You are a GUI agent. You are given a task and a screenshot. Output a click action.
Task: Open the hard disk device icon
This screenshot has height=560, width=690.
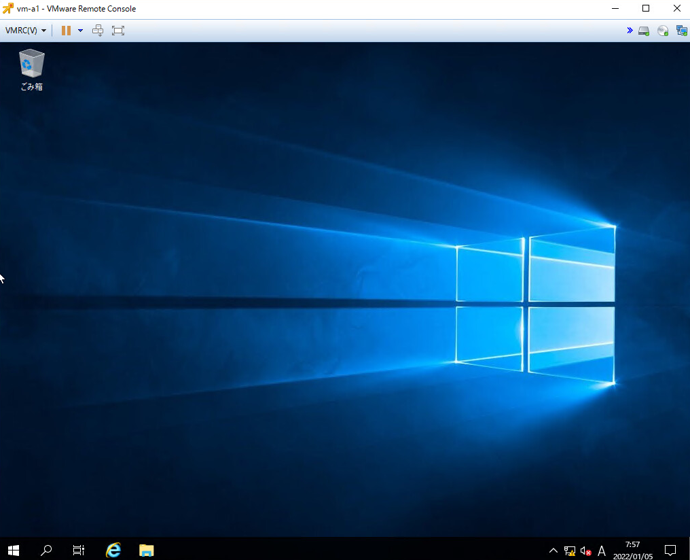tap(644, 31)
